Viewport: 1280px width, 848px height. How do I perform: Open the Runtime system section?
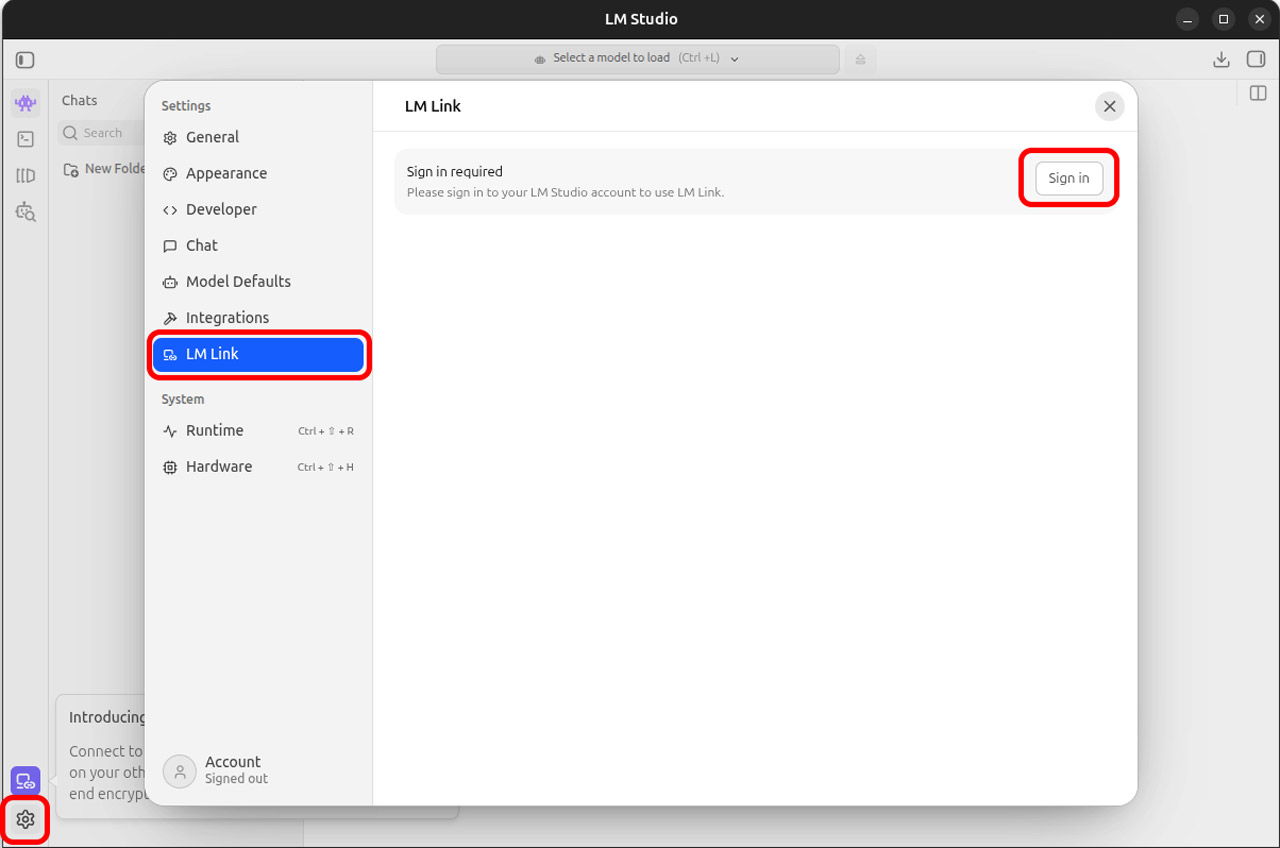(258, 430)
